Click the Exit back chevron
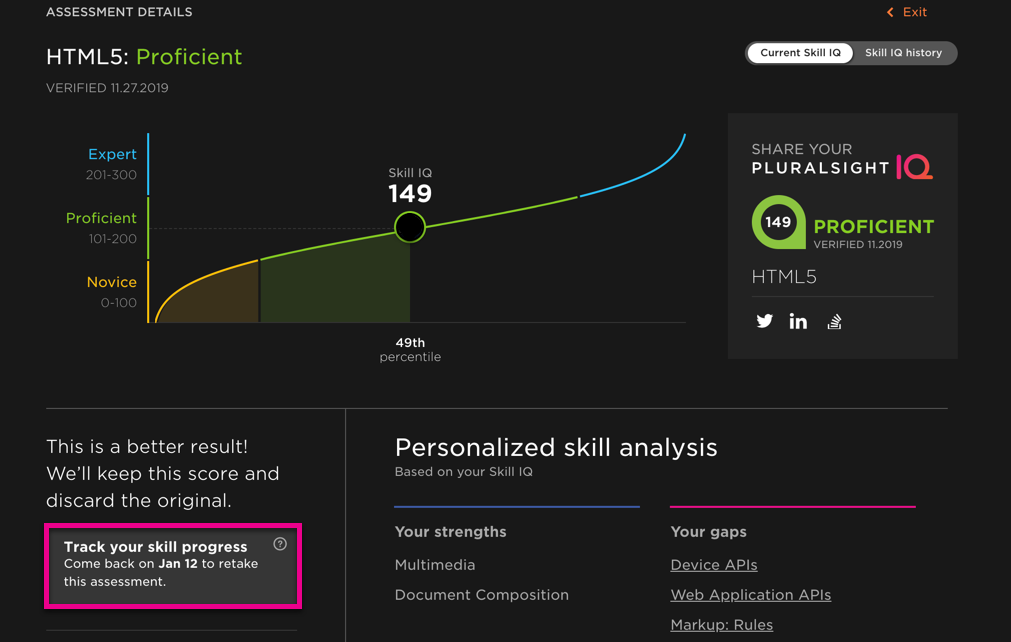The image size is (1011, 642). point(890,13)
